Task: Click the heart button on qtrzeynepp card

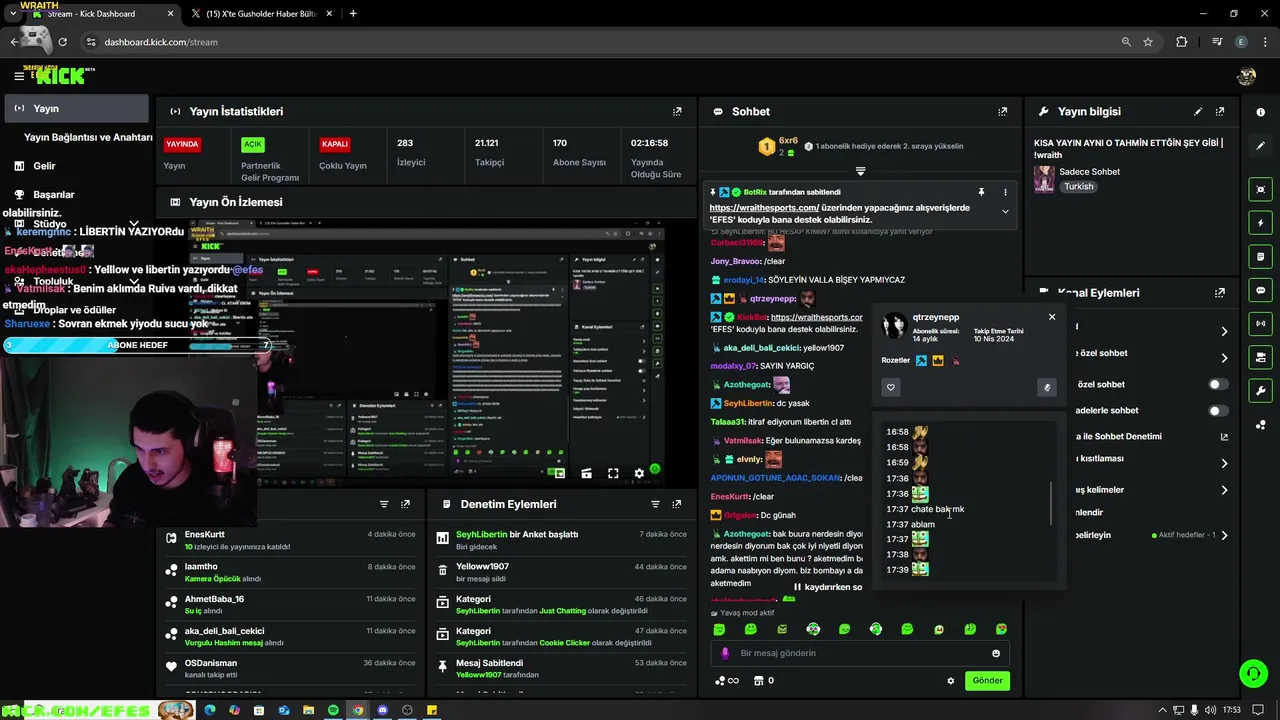Action: 891,387
